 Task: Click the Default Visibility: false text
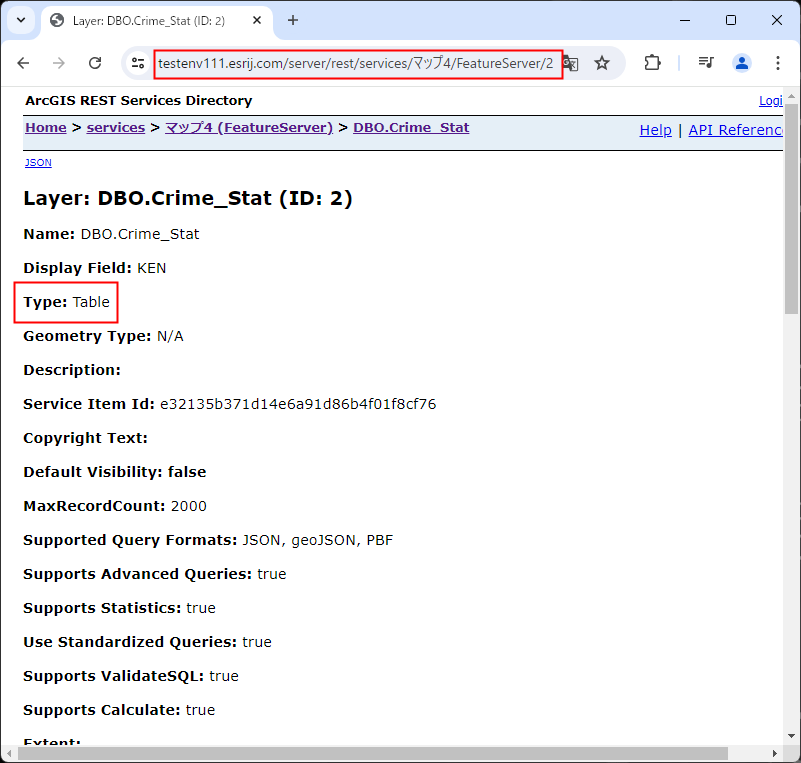[x=115, y=472]
